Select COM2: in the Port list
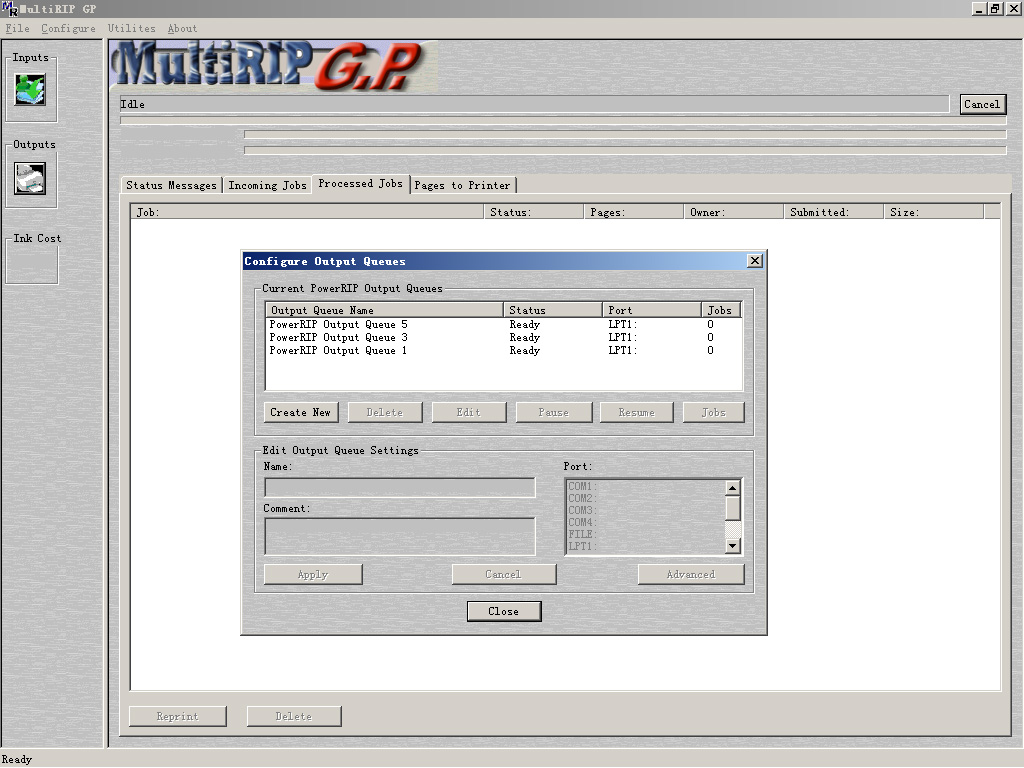The width and height of the screenshot is (1024, 768). [645, 498]
